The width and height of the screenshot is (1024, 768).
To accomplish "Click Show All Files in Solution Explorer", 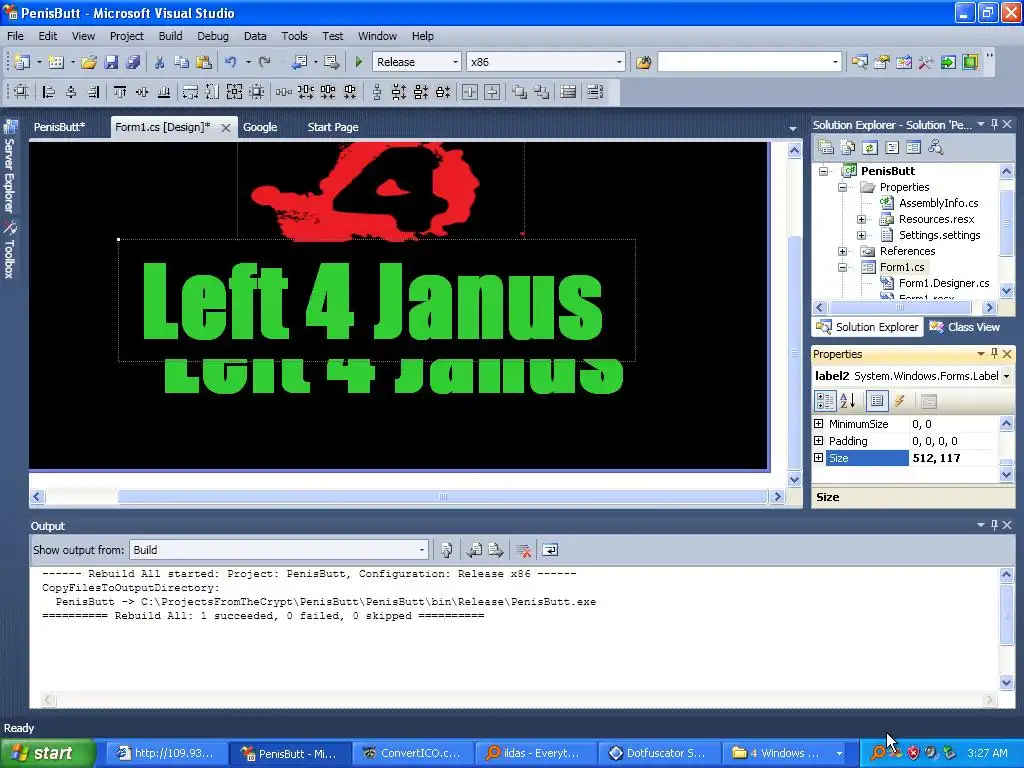I will click(x=848, y=148).
